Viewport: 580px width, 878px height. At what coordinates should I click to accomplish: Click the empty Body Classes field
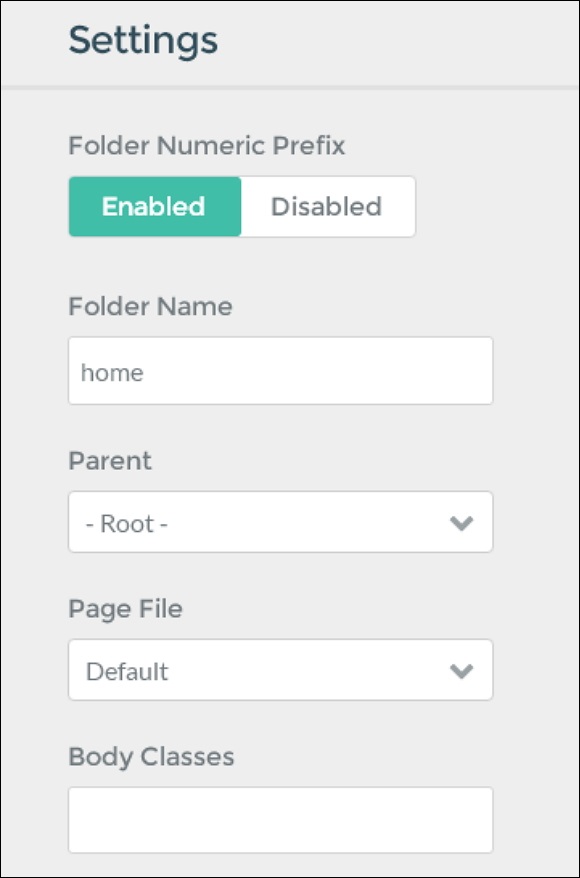point(280,819)
